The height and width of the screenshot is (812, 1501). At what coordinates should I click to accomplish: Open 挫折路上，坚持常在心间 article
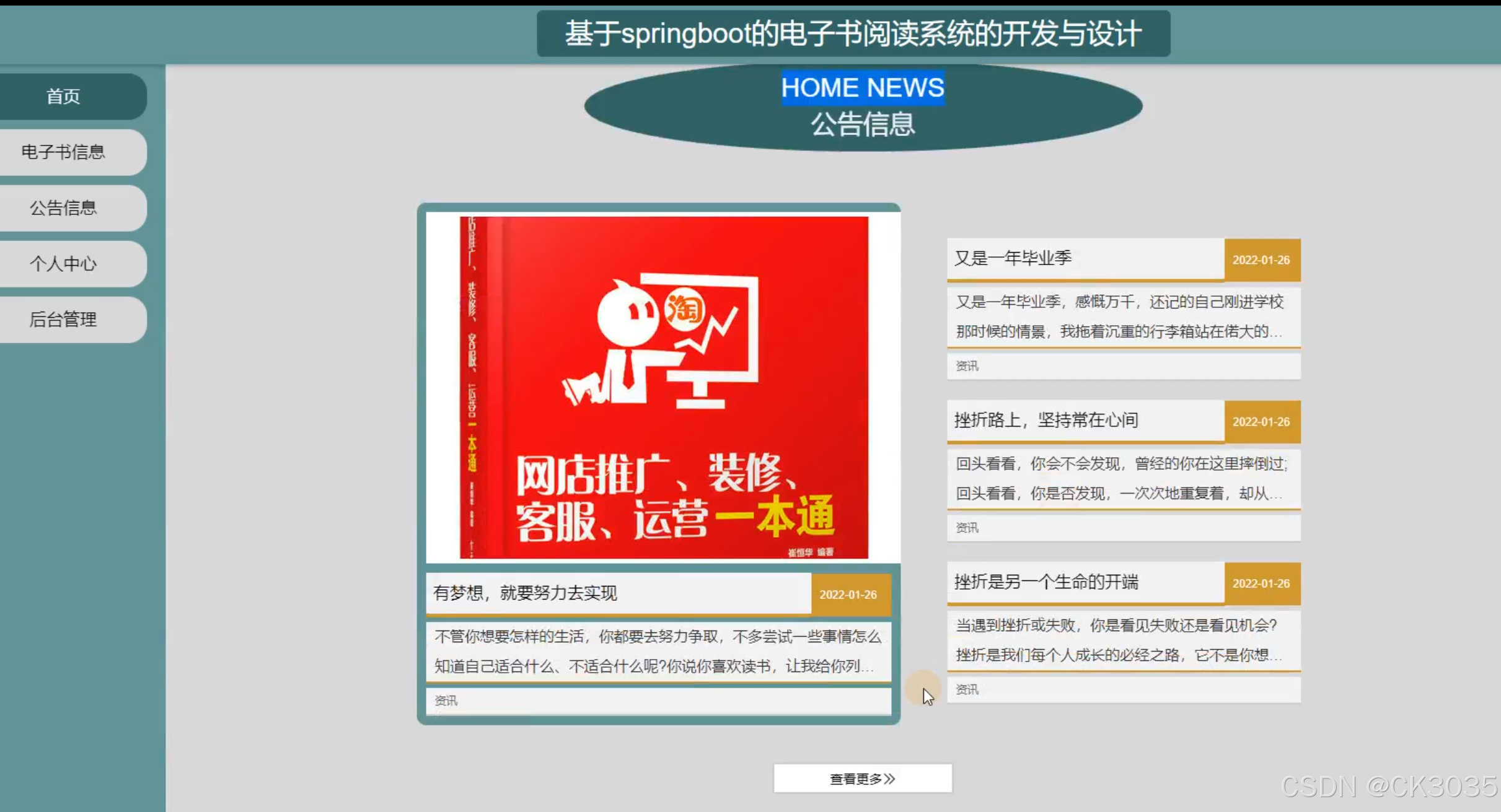[x=1045, y=420]
